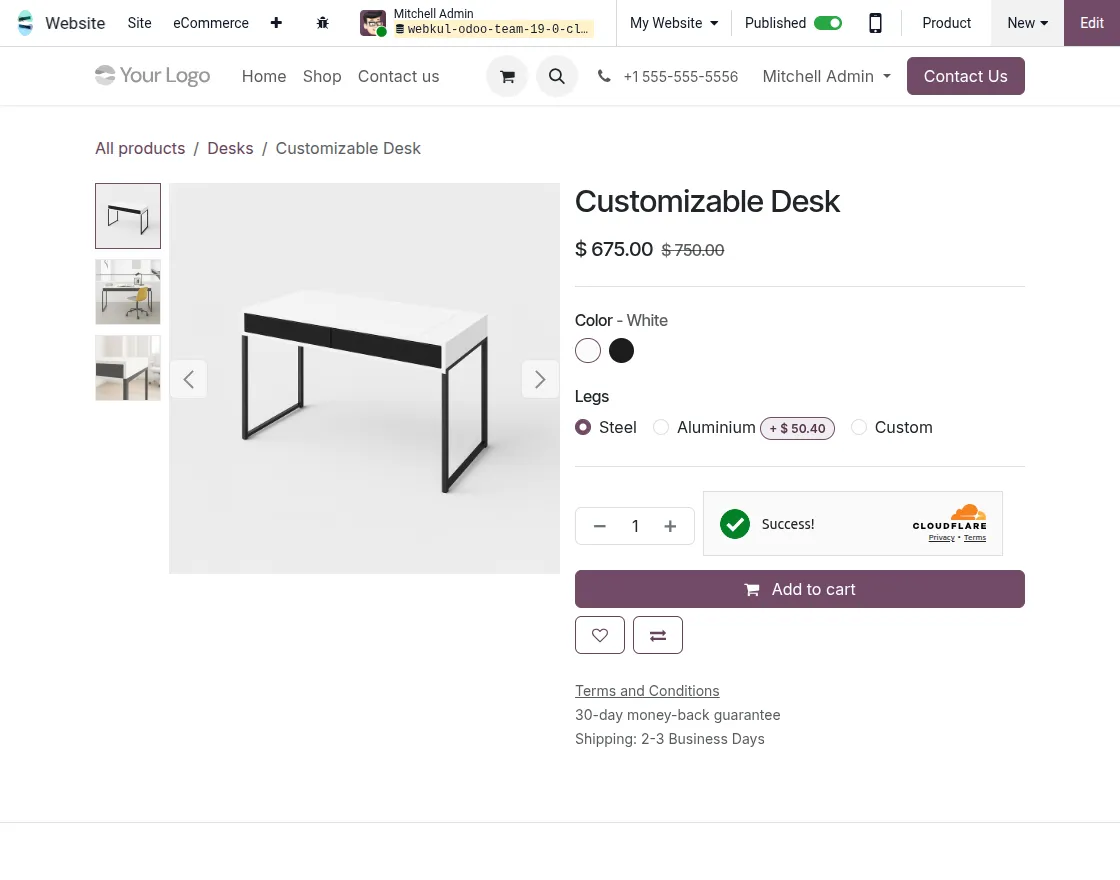The width and height of the screenshot is (1120, 880).
Task: Show next product image arrow
Action: coord(540,379)
